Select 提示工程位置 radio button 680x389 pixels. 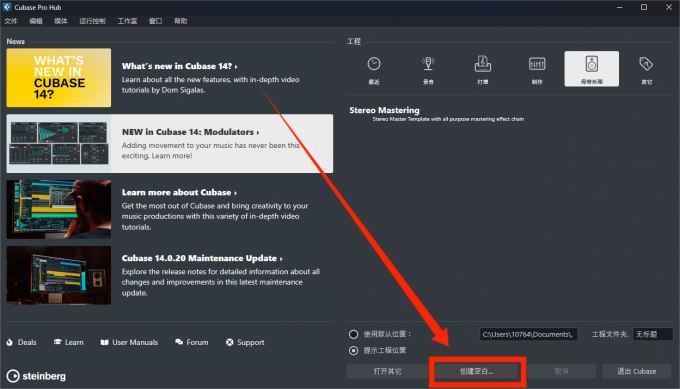click(x=353, y=350)
